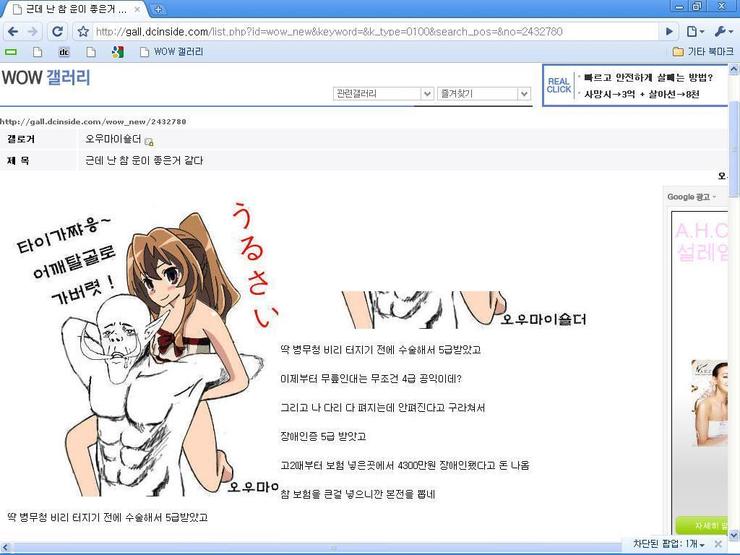The height and width of the screenshot is (555, 740).
Task: Click the Go arrow beside address bar
Action: (669, 32)
